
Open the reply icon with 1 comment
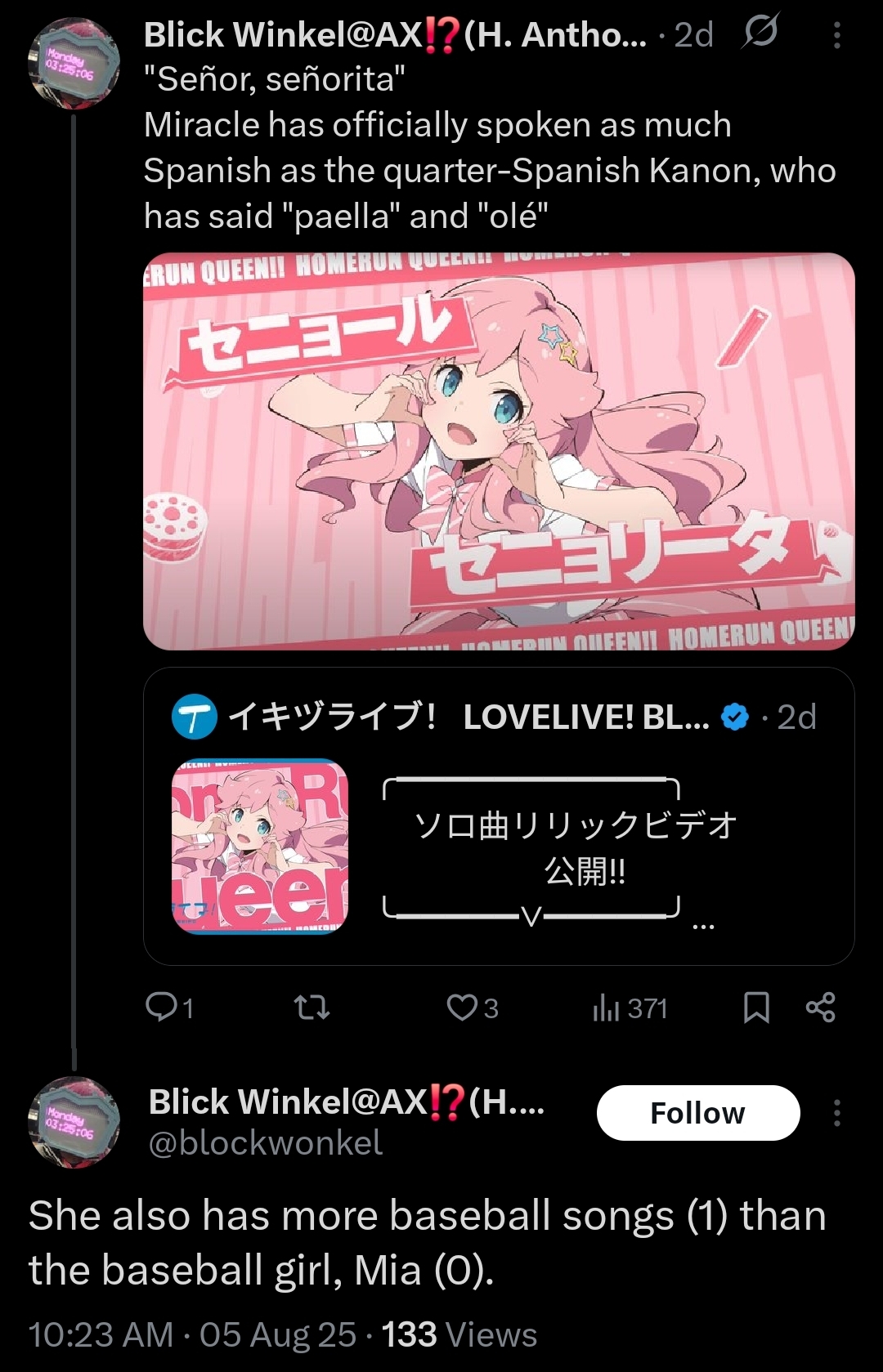pos(169,1008)
